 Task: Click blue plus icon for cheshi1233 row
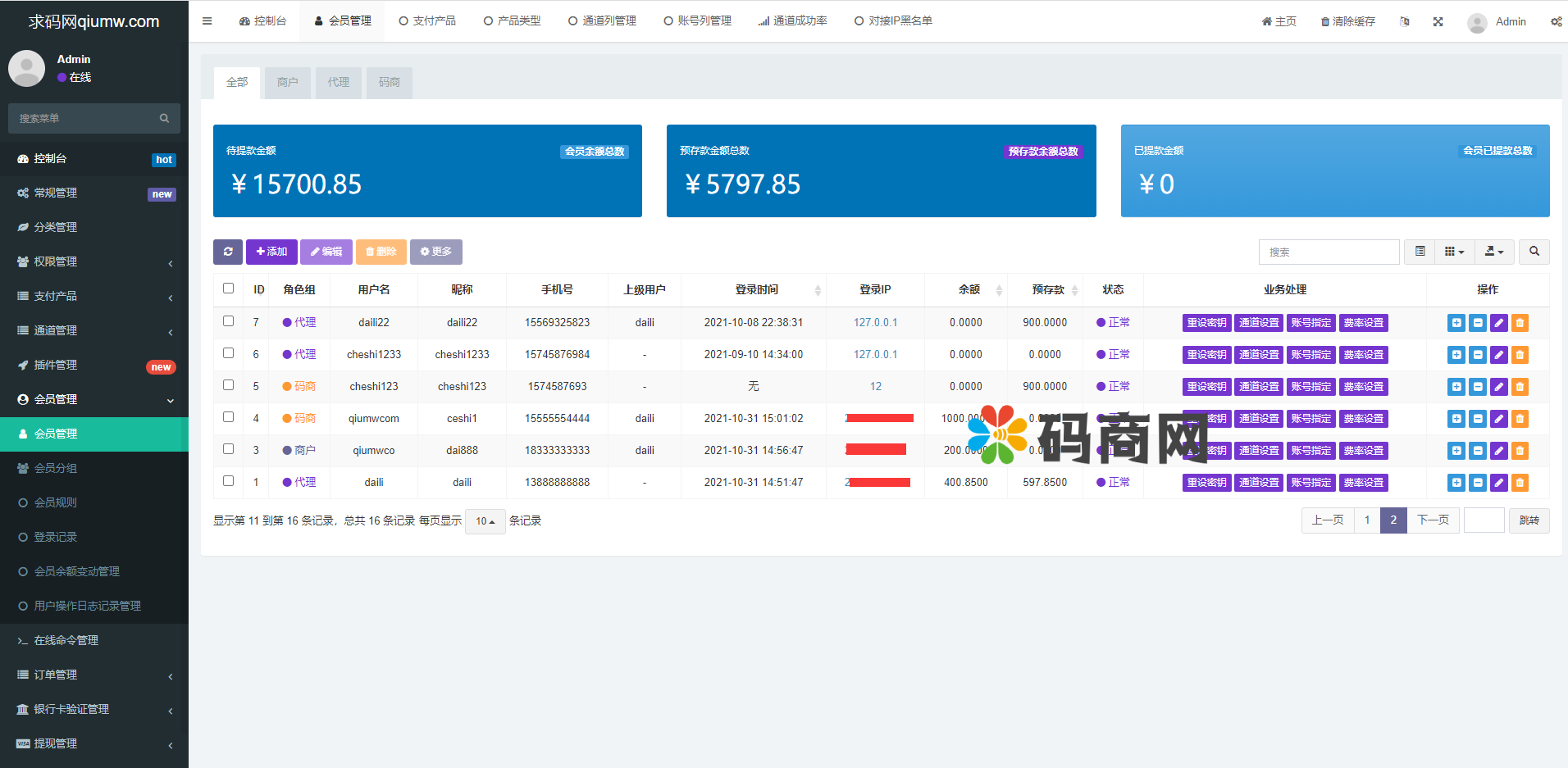tap(1456, 355)
